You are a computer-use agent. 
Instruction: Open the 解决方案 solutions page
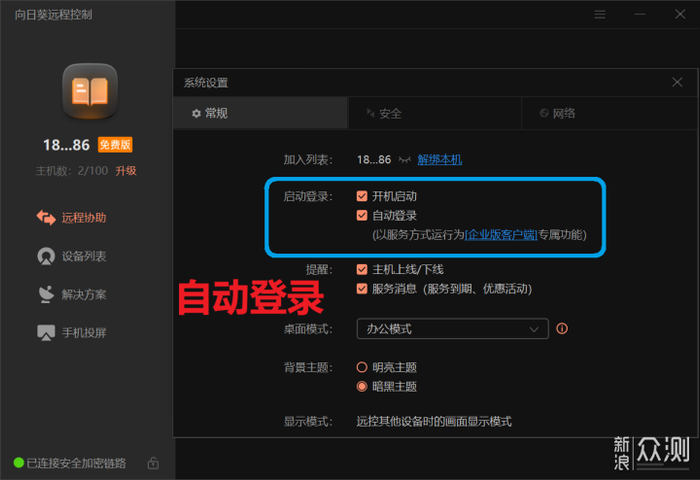pos(71,294)
